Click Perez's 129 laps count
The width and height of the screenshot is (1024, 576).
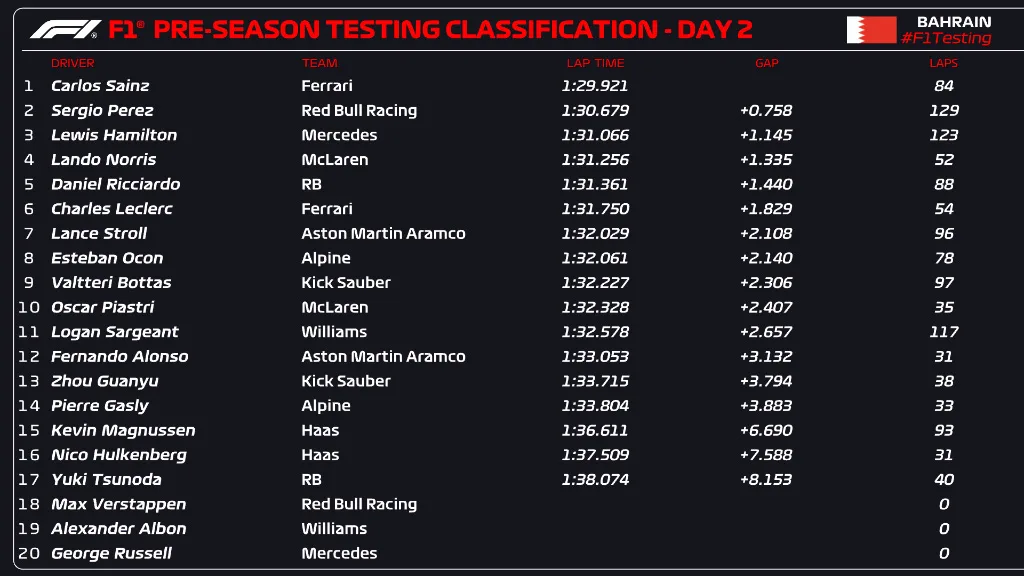[x=943, y=110]
